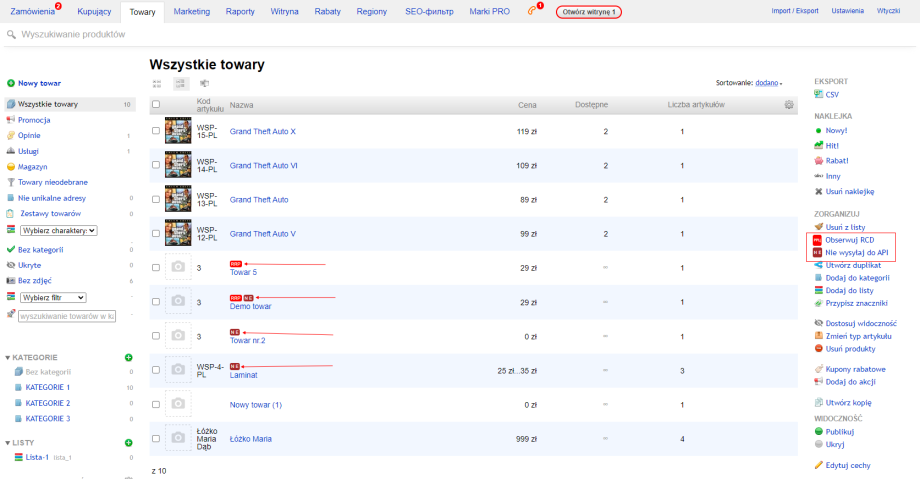
Task: Apply the Hit! sticker
Action: (x=819, y=145)
